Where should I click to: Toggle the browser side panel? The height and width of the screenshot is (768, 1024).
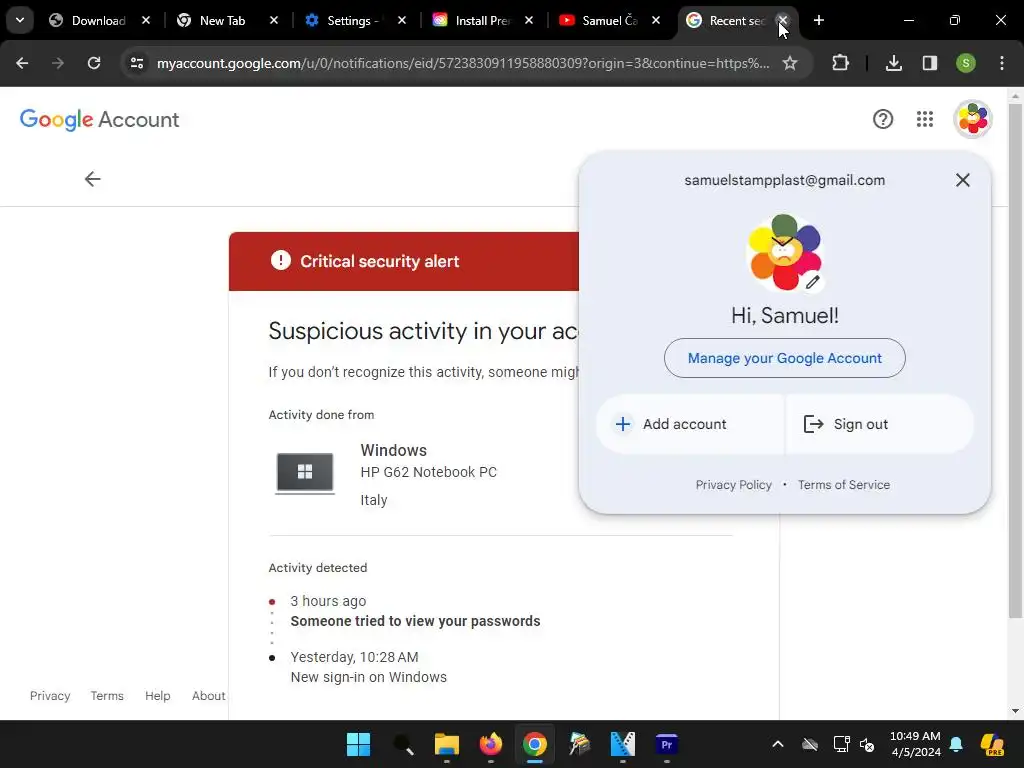point(929,63)
